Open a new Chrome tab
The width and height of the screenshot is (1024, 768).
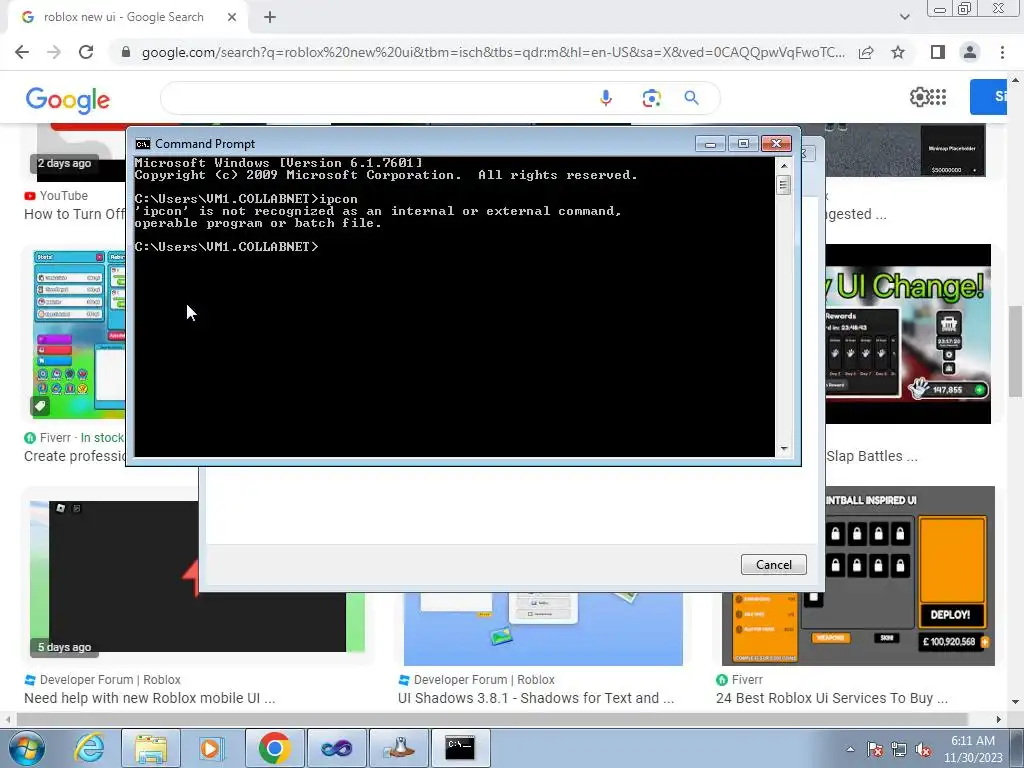(270, 18)
